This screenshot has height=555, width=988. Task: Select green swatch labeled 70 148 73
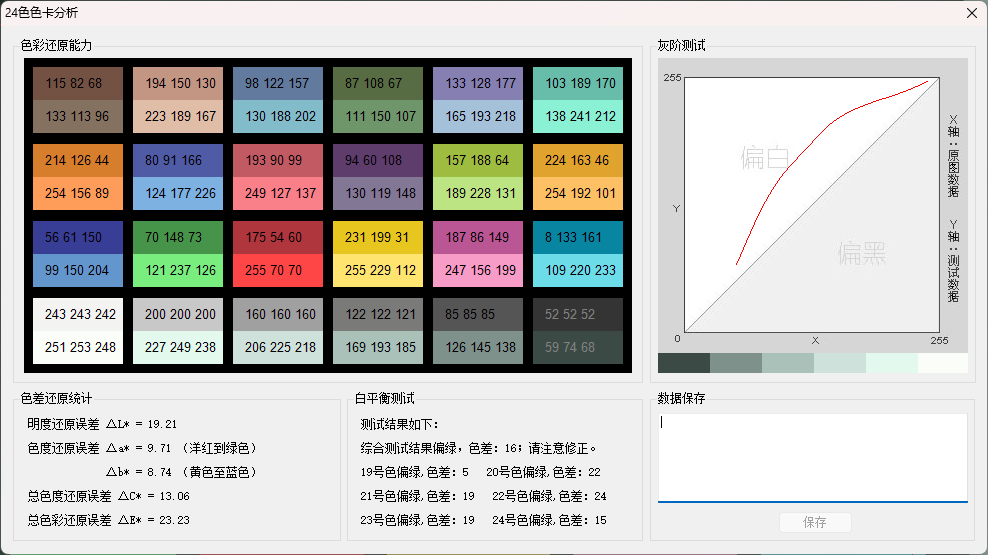click(178, 237)
